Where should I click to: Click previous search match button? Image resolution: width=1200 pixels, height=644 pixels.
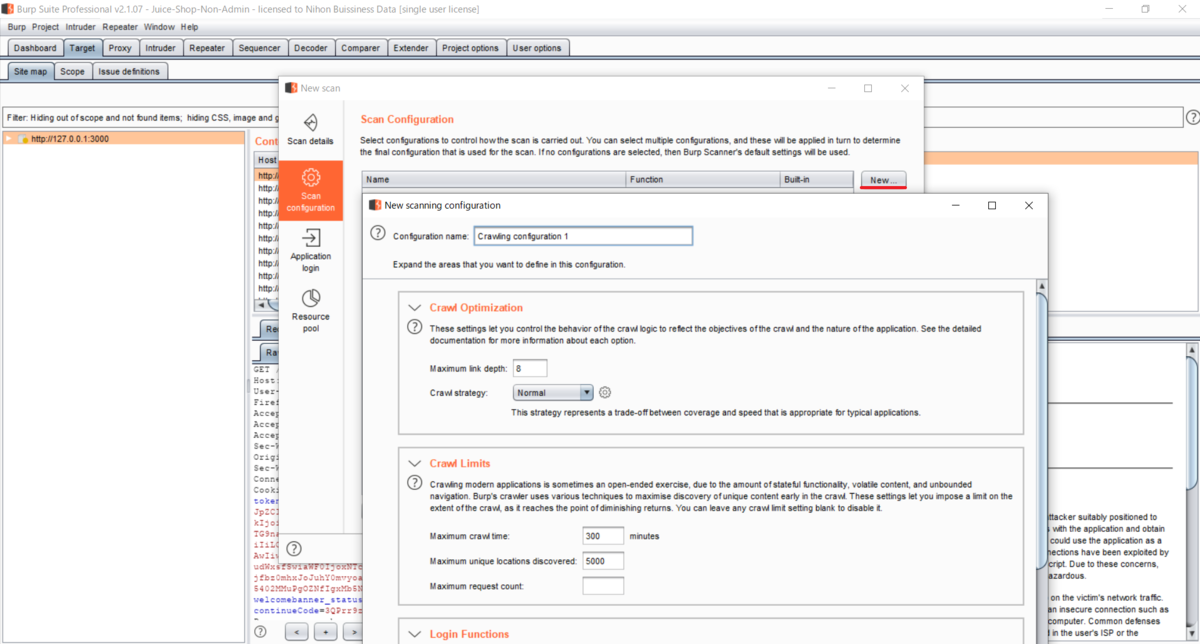point(296,632)
